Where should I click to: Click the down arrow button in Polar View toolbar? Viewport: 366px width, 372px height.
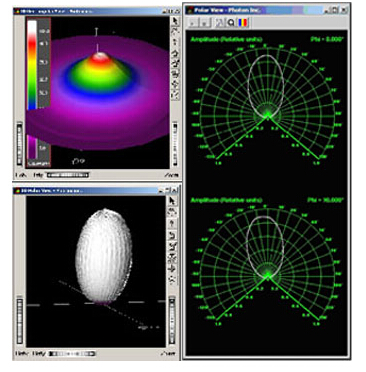pyautogui.click(x=205, y=23)
